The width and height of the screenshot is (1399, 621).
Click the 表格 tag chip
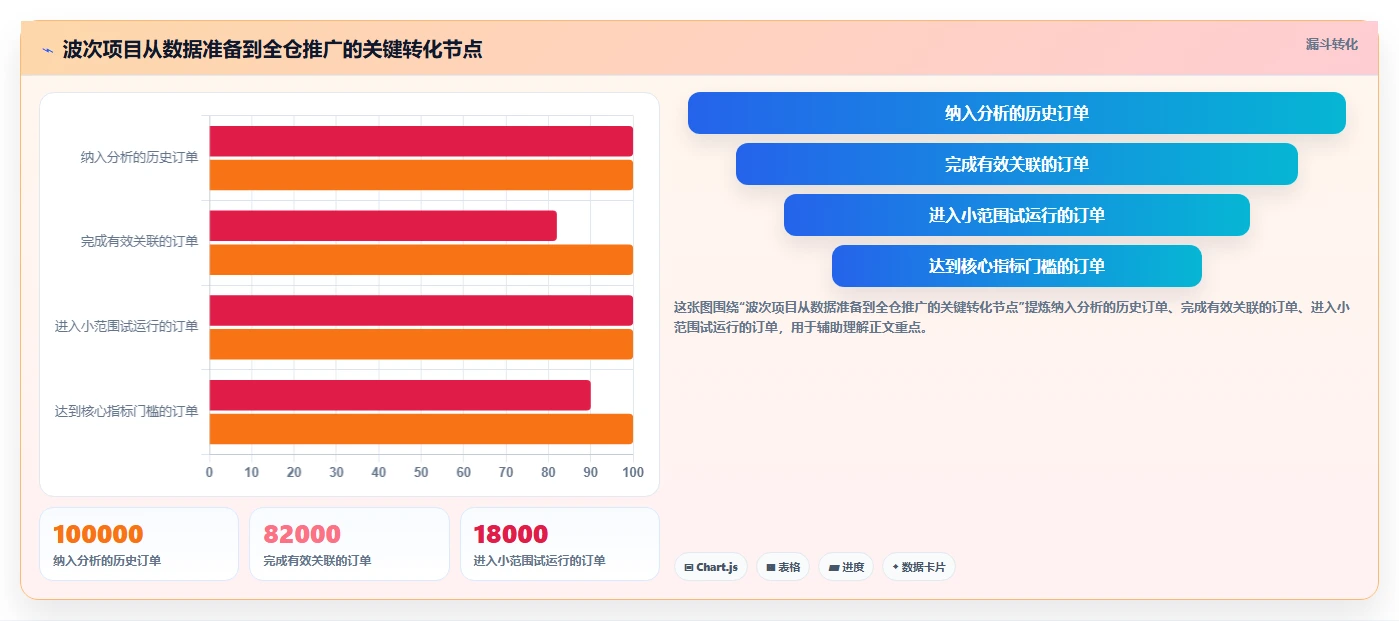coord(782,567)
